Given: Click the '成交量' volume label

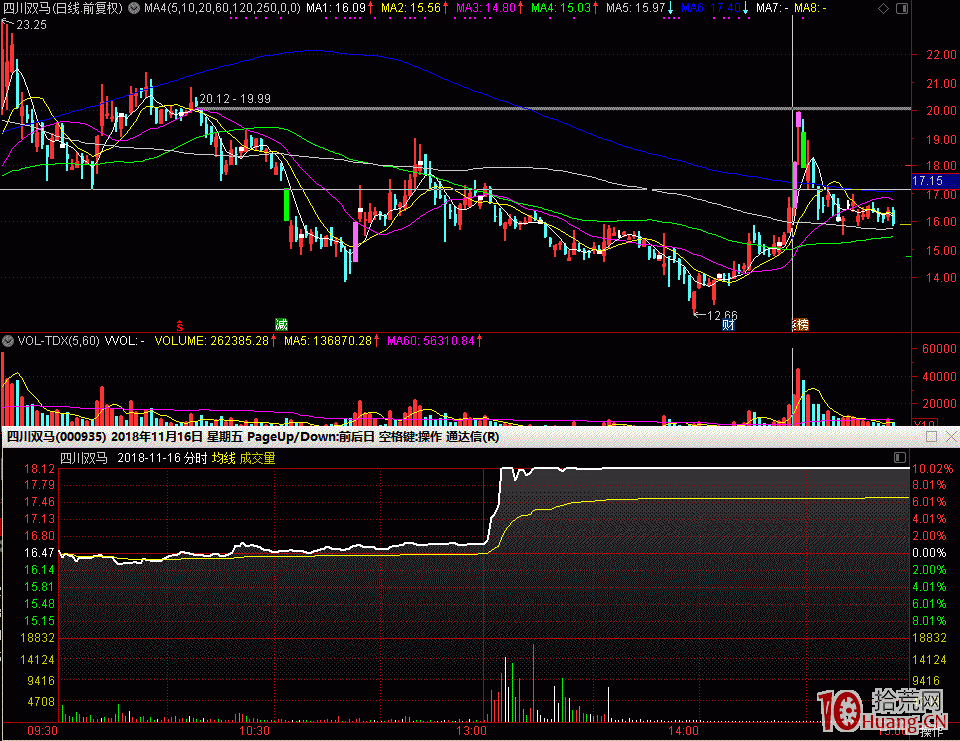Looking at the screenshot, I should [x=257, y=458].
